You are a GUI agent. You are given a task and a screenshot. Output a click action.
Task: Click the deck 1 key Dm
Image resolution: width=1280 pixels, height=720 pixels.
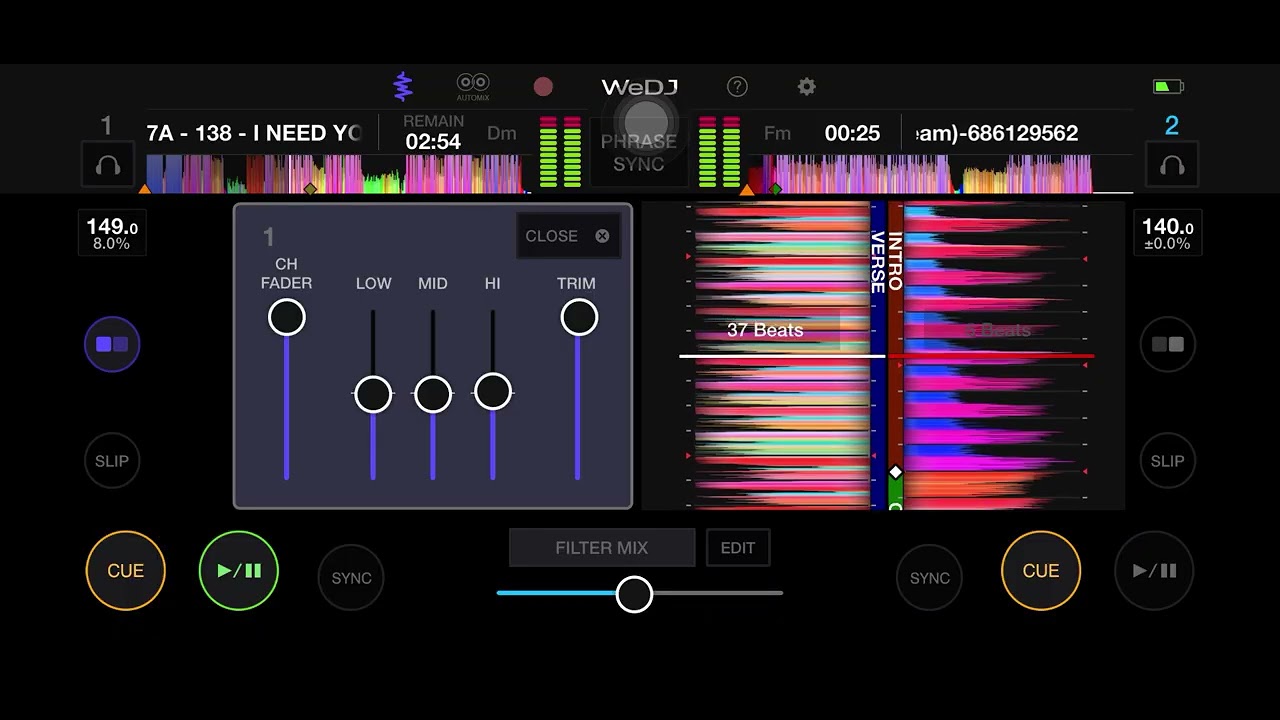coord(502,133)
